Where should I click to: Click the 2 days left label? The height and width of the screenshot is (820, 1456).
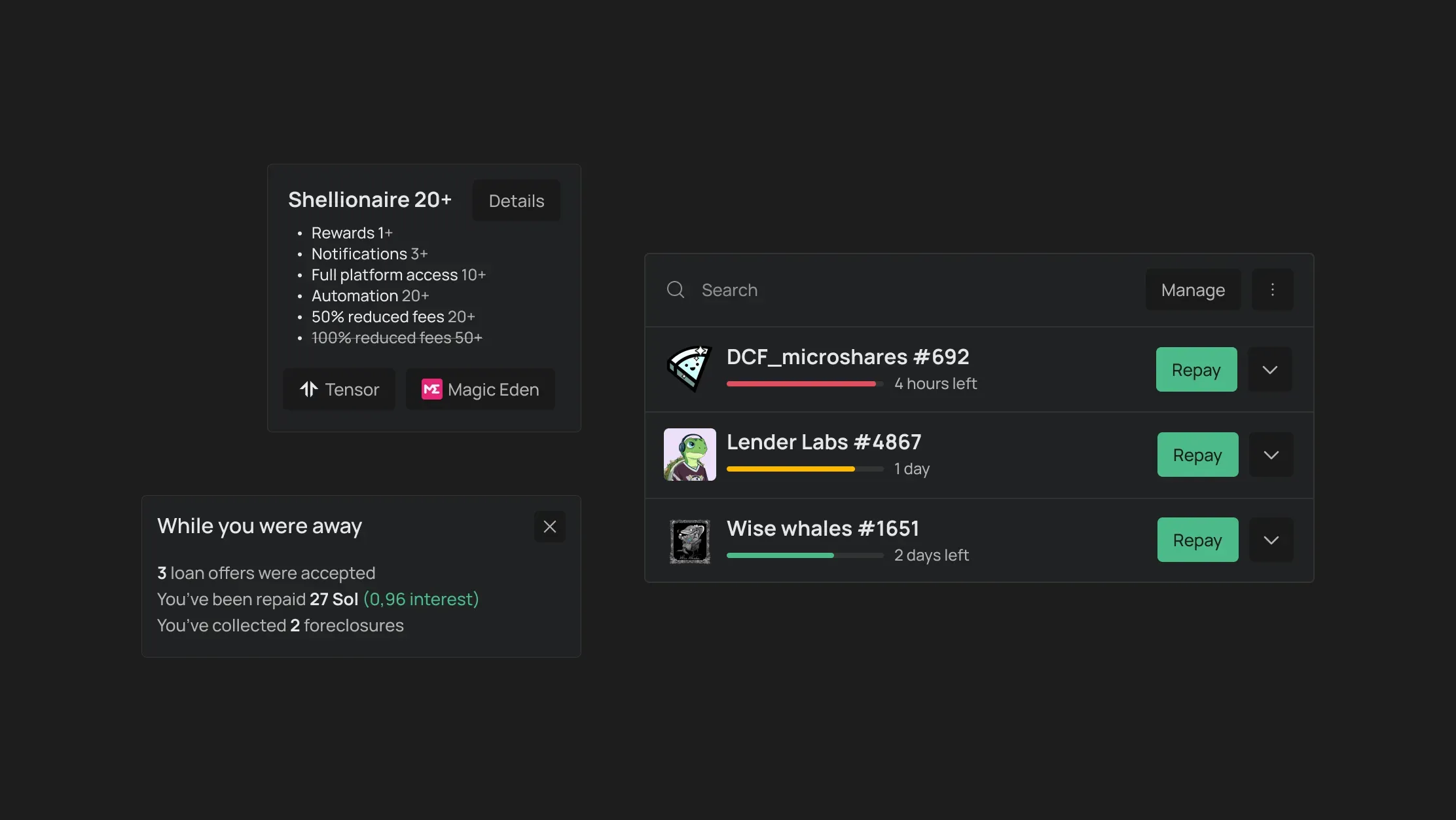pyautogui.click(x=932, y=555)
